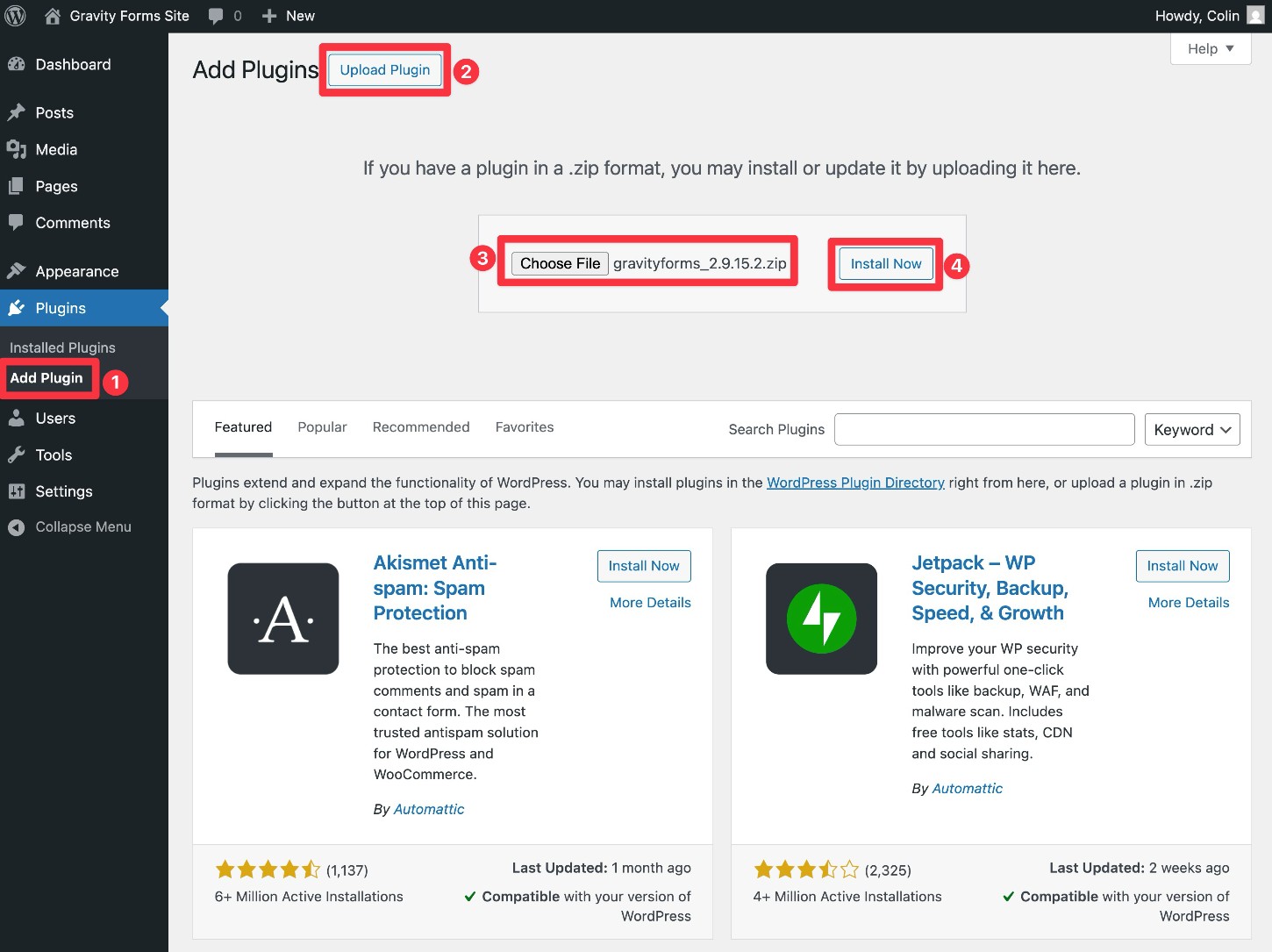Screen dimensions: 1272x952
Task: Click the Posts pushpin icon
Action: click(x=16, y=112)
